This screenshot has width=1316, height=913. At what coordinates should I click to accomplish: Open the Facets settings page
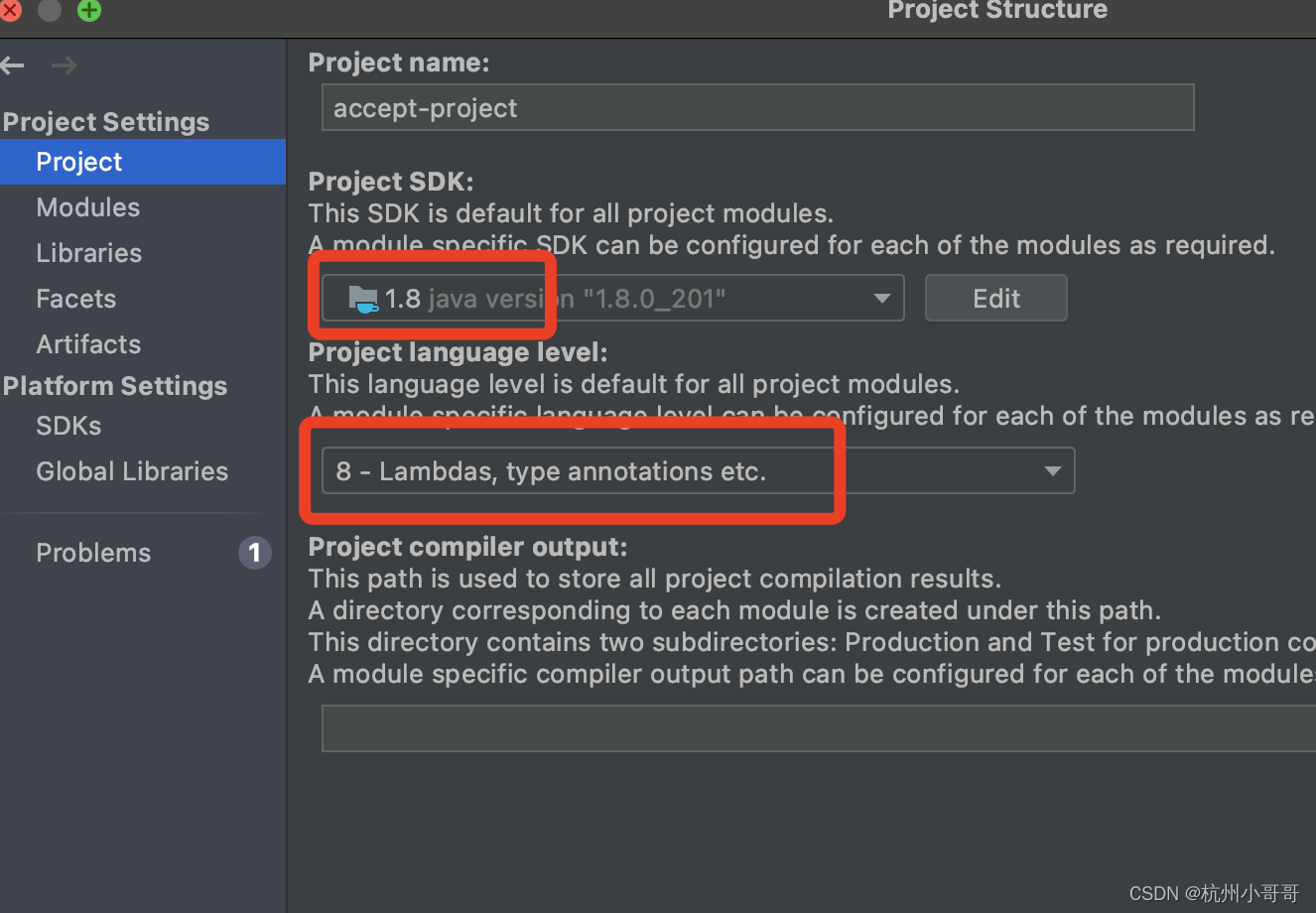click(76, 299)
